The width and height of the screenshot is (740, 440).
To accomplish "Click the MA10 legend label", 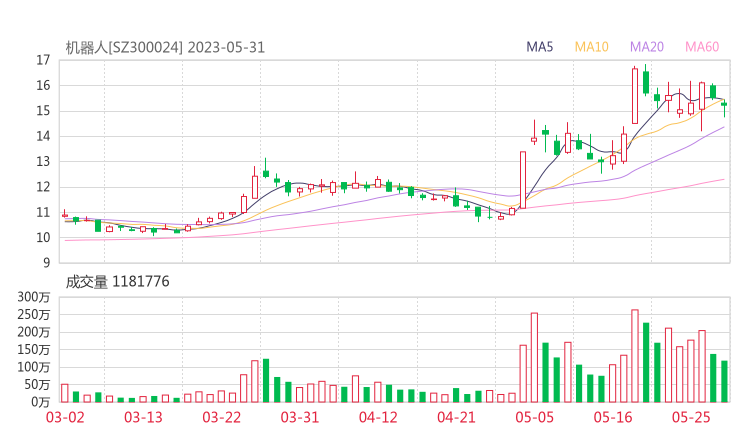I will tap(591, 47).
